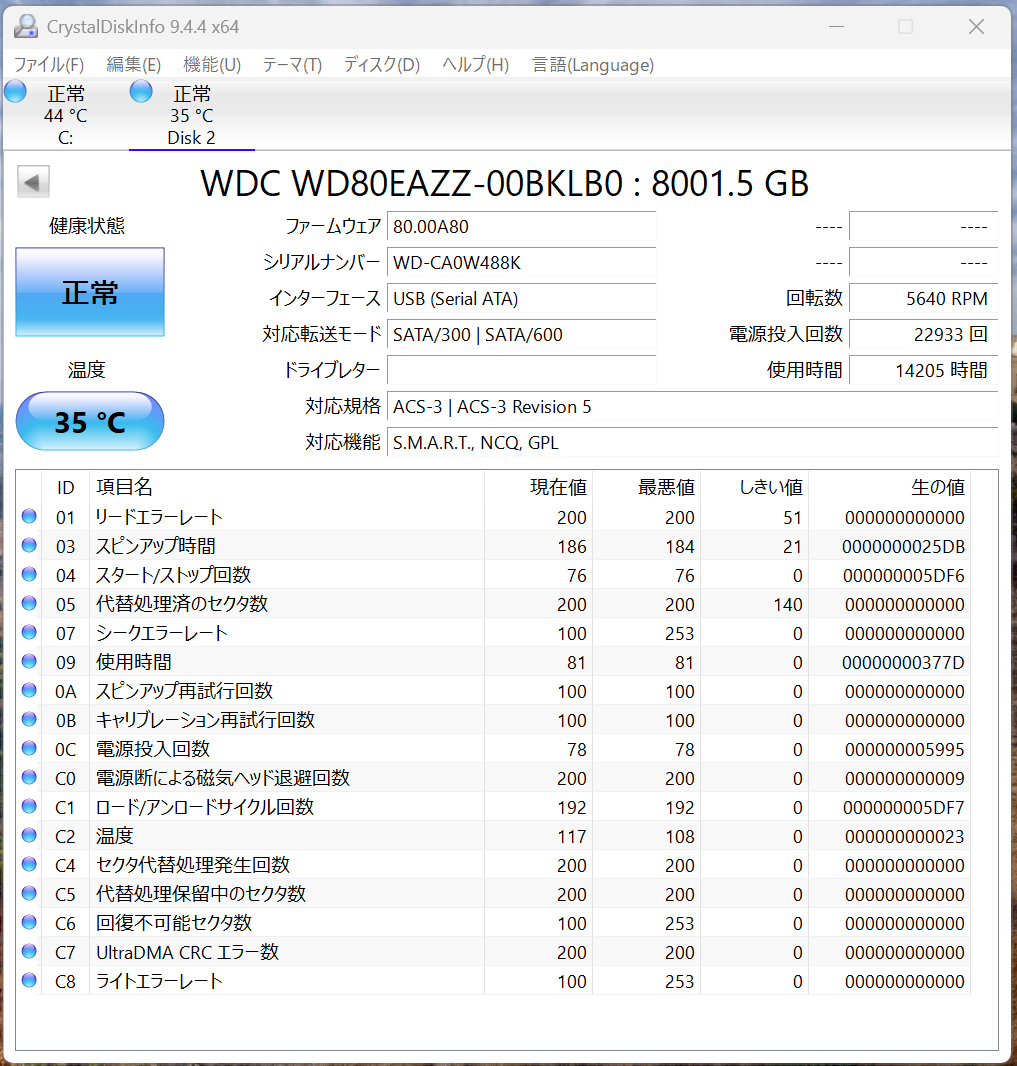Open the ヘルプ(H) menu
1017x1066 pixels.
[x=475, y=65]
